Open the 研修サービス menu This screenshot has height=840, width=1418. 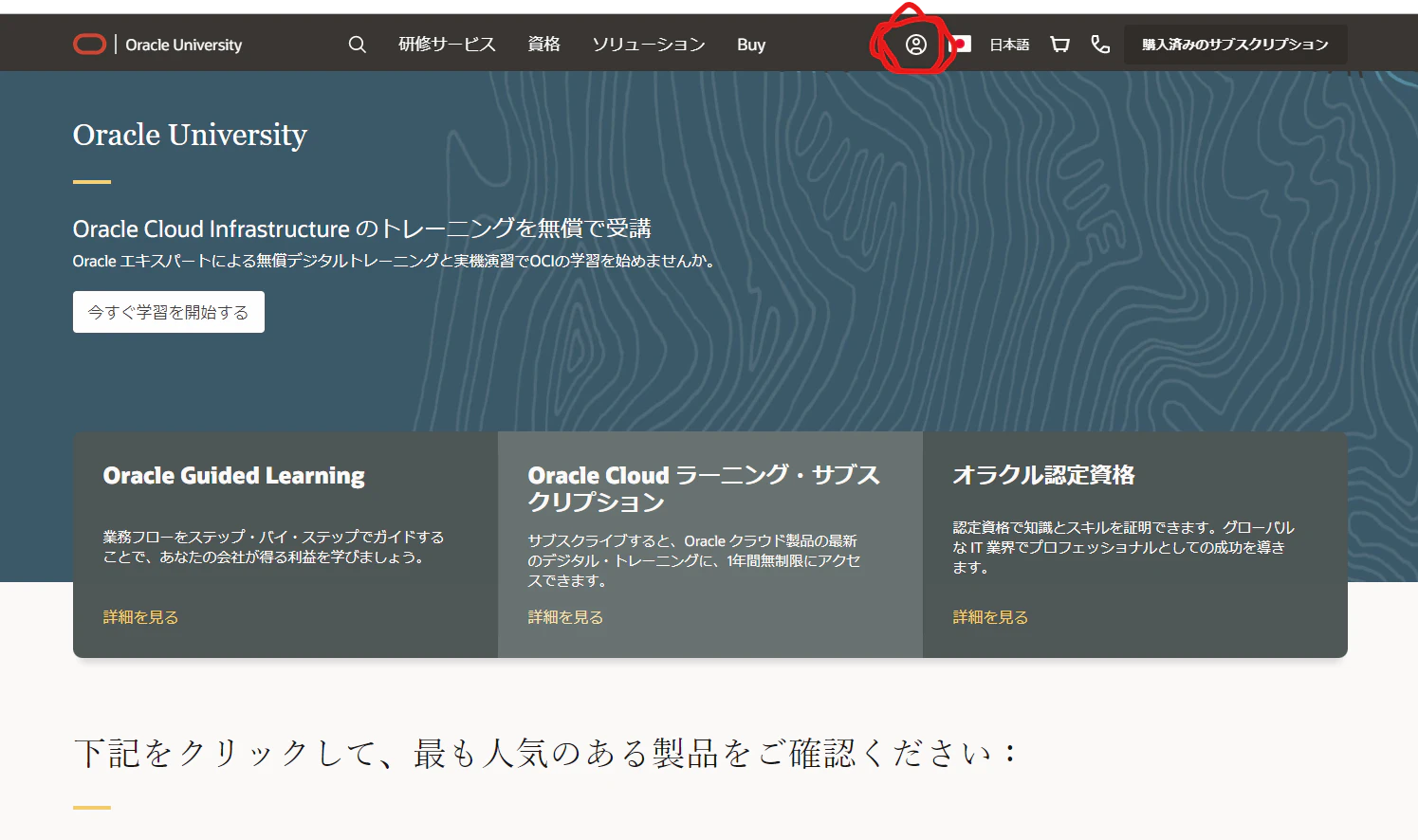(x=447, y=45)
